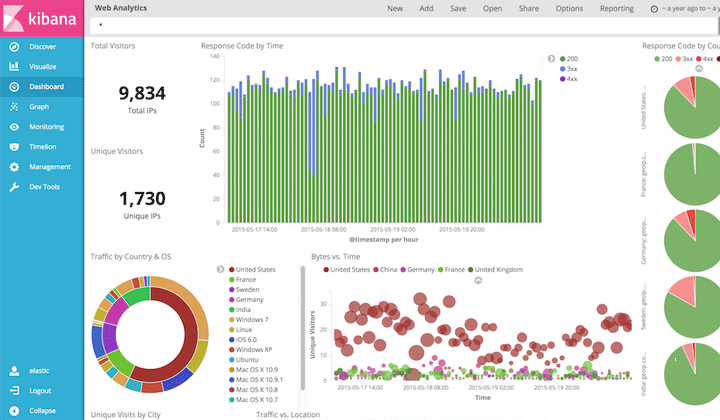Toggle Germany in Bytes vs. Time legend
The height and width of the screenshot is (420, 720).
click(417, 269)
